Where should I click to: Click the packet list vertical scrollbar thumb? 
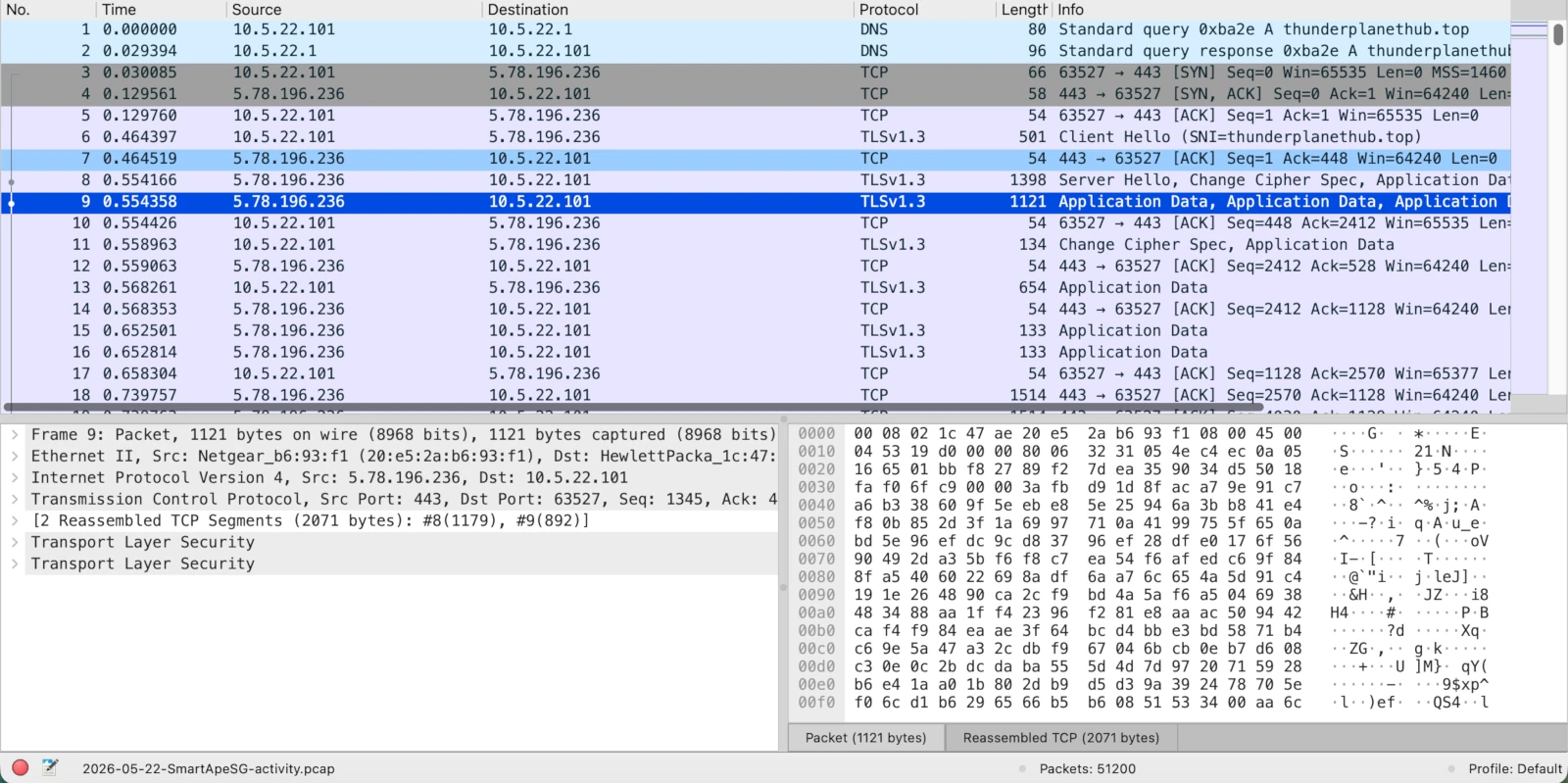(1558, 34)
